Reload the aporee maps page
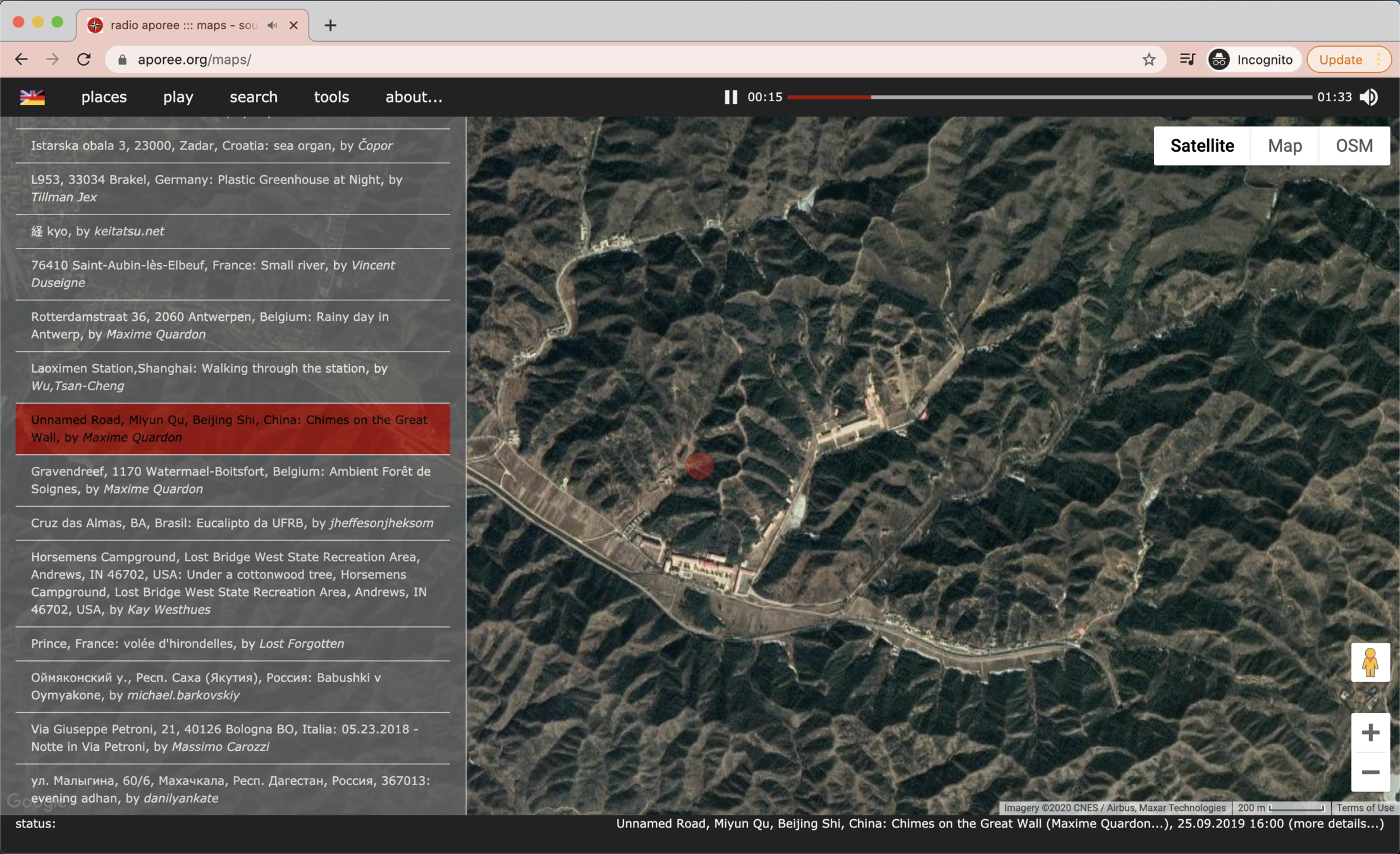This screenshot has height=854, width=1400. point(83,59)
